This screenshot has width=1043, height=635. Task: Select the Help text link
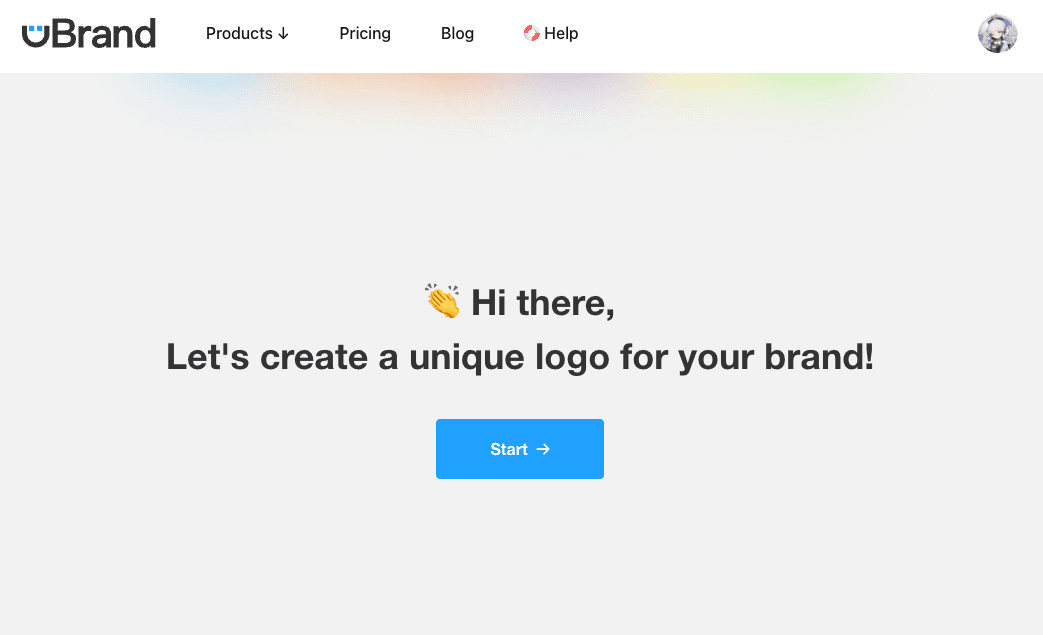tap(561, 33)
